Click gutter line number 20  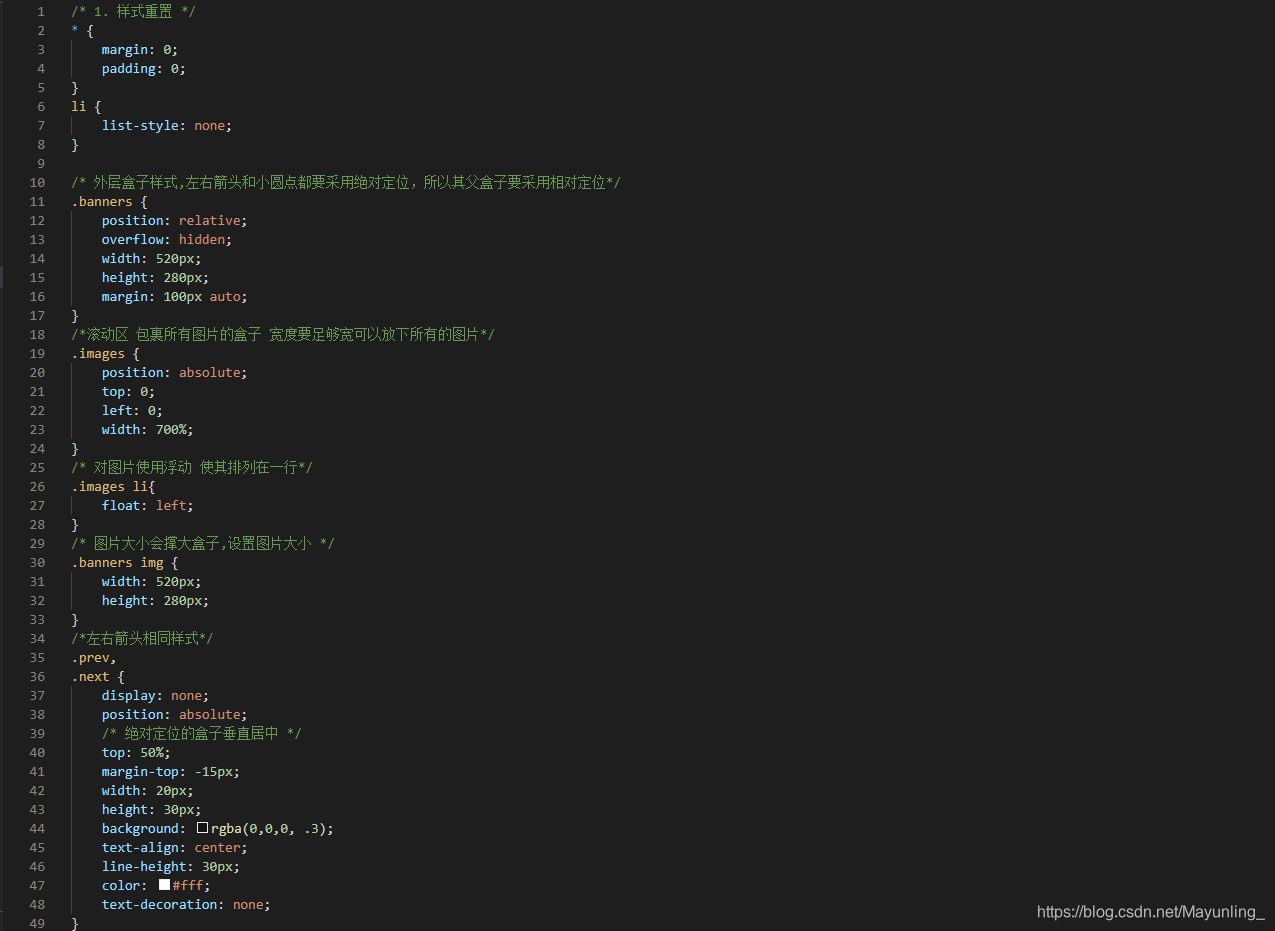pos(37,372)
